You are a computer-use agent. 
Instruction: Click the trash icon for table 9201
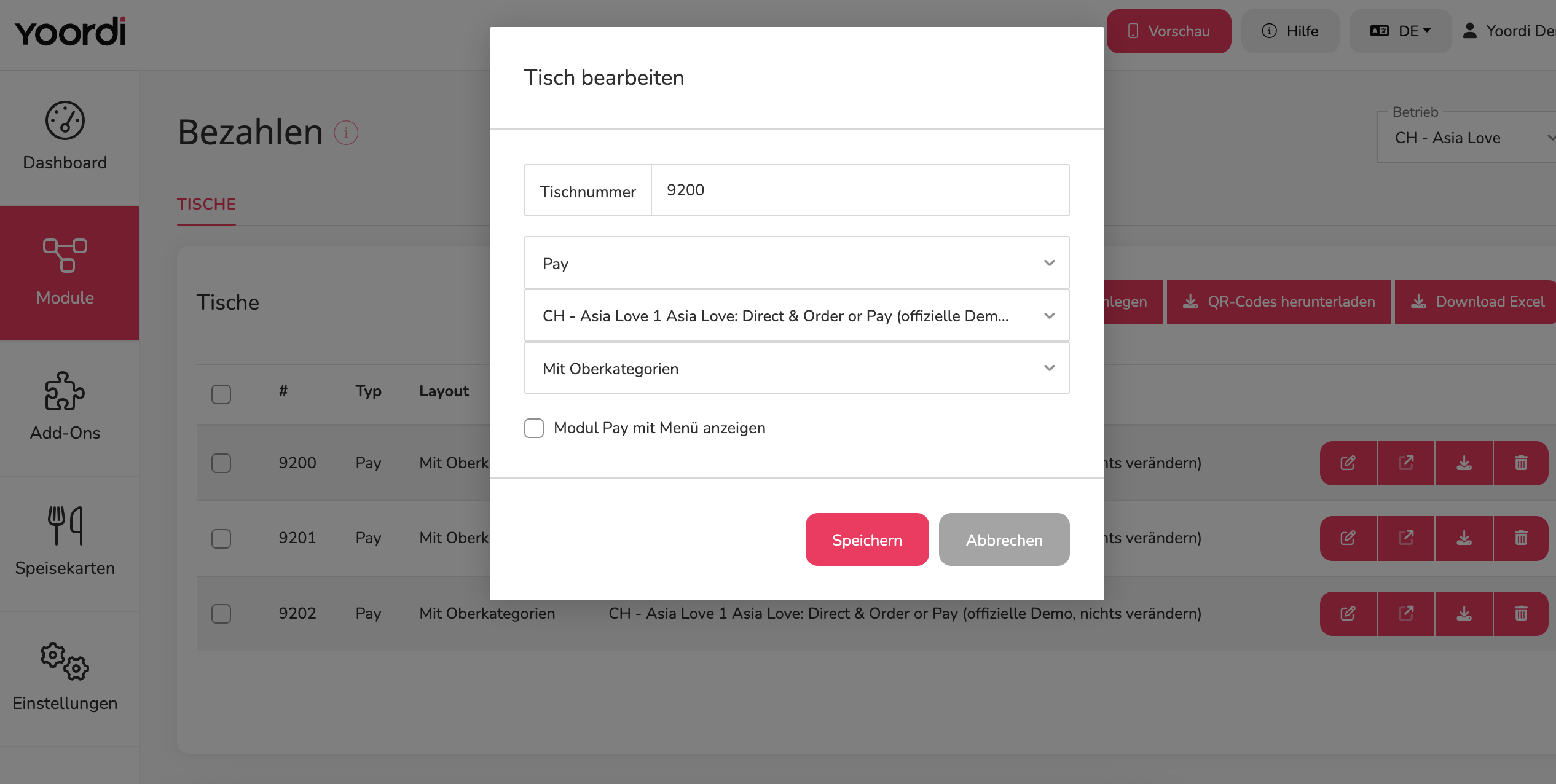(1521, 538)
